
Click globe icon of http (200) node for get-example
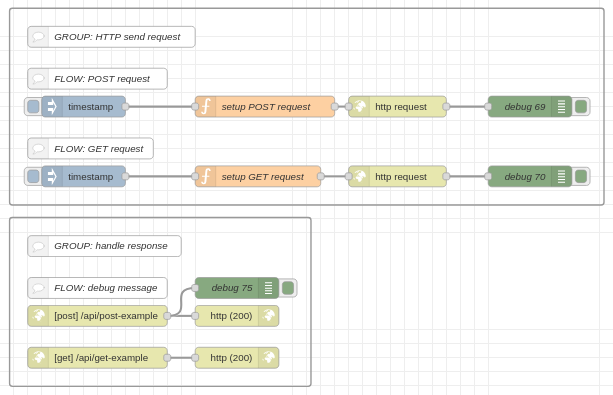click(x=269, y=358)
